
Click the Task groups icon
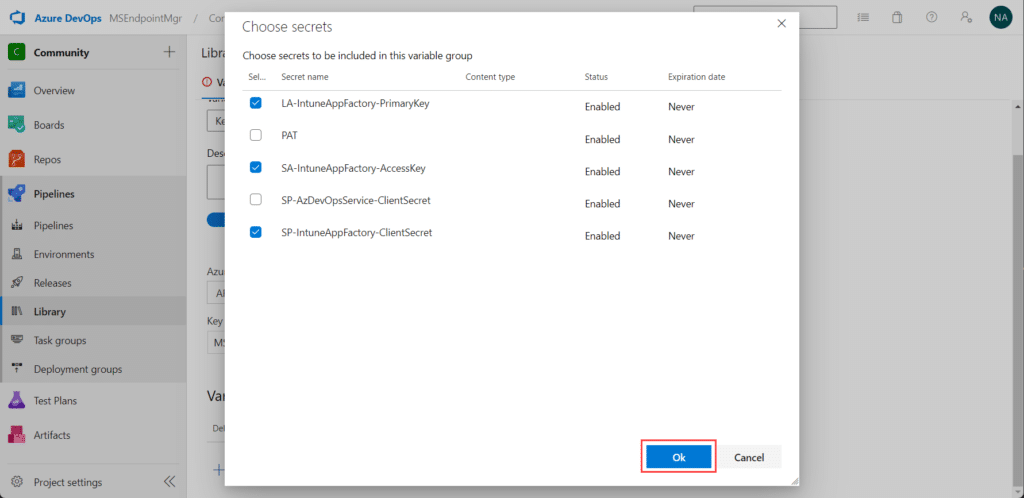point(18,340)
